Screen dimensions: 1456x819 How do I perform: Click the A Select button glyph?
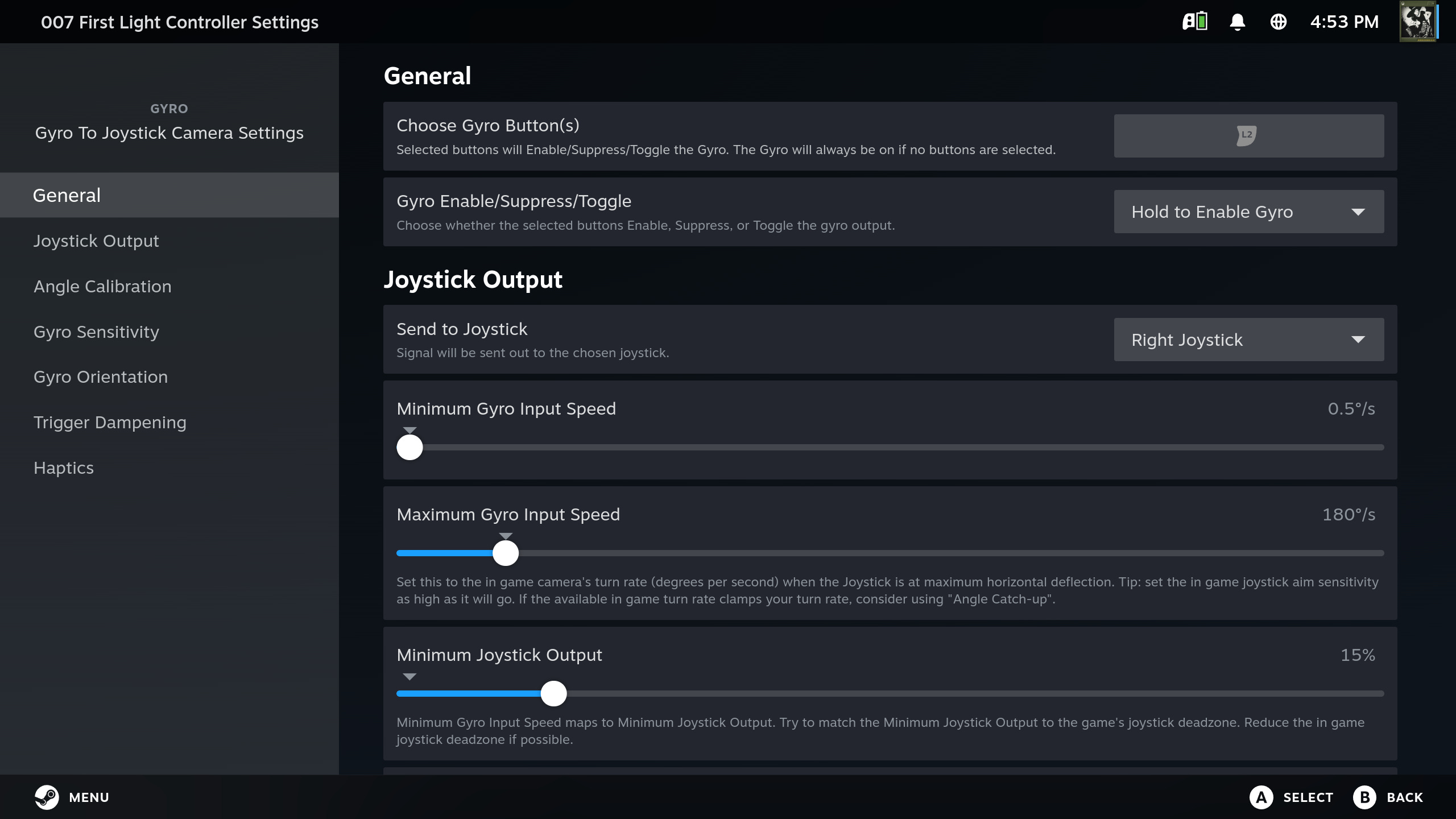click(x=1261, y=797)
